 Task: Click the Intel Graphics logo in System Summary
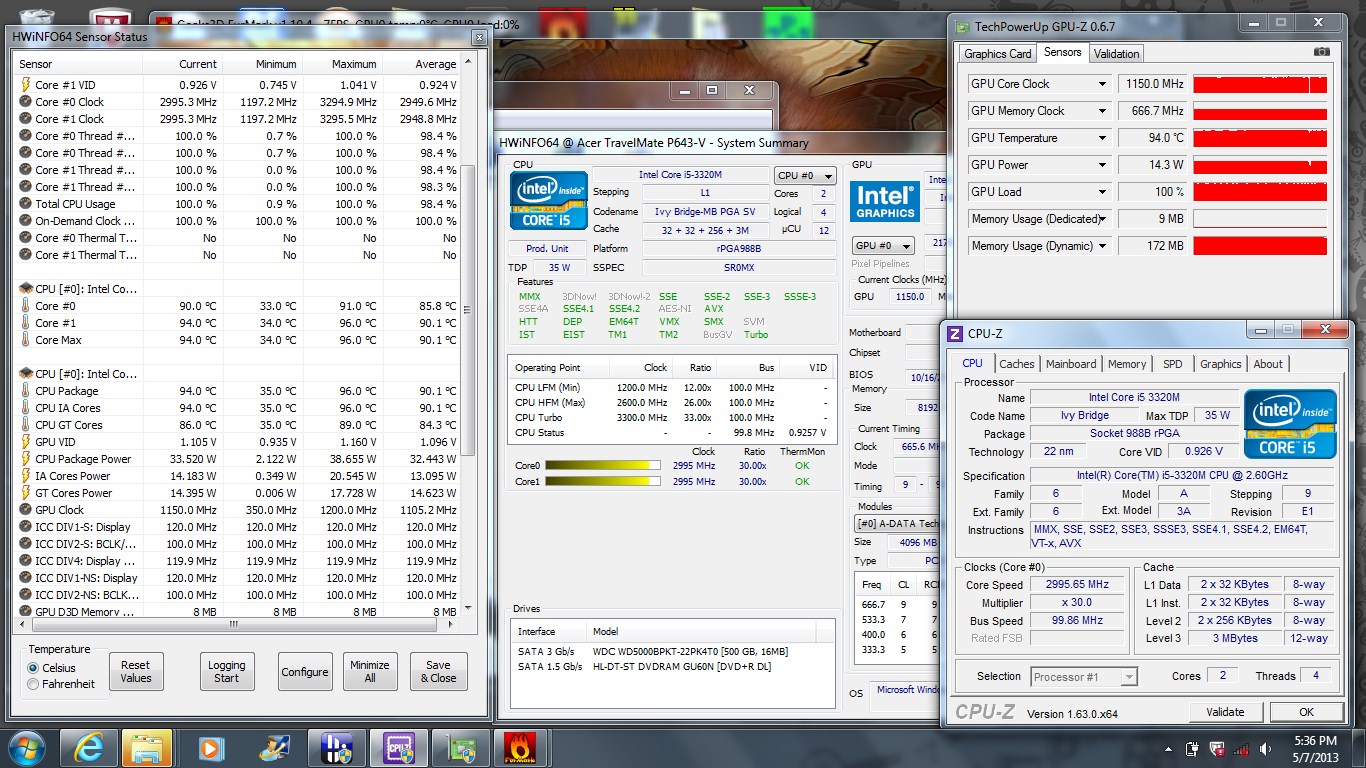point(884,201)
